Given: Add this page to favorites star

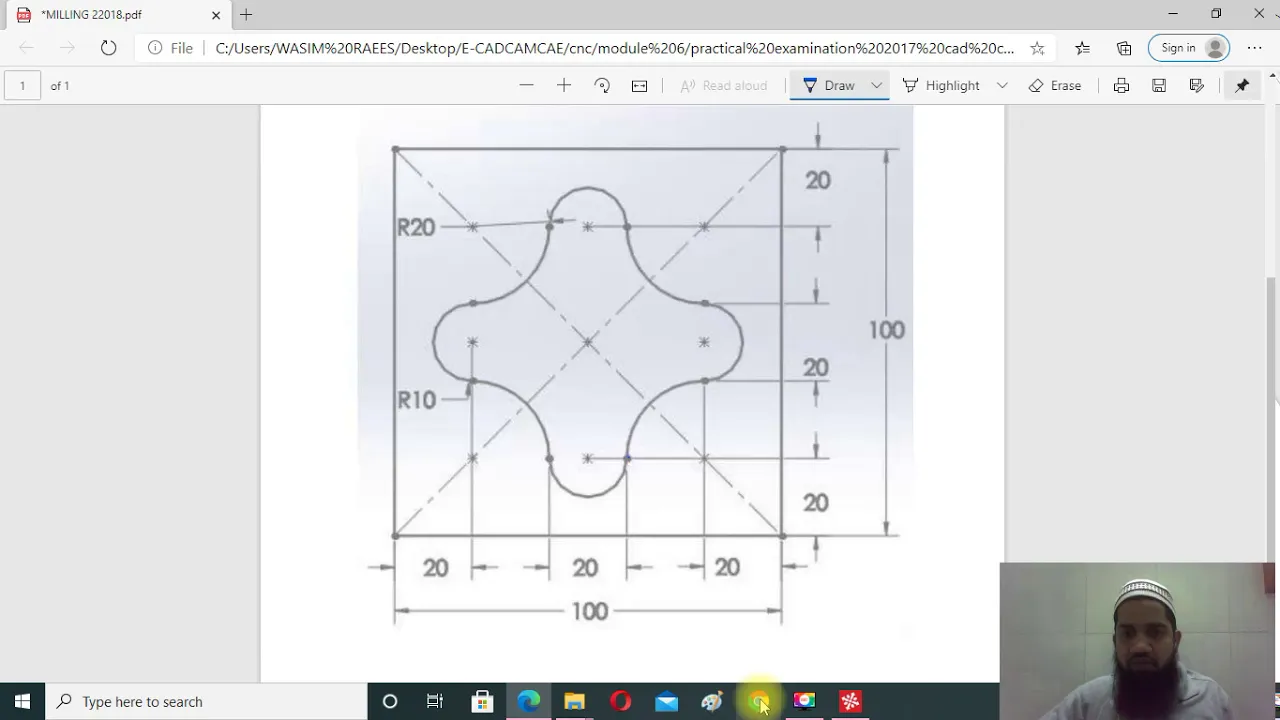Looking at the screenshot, I should pos(1037,48).
